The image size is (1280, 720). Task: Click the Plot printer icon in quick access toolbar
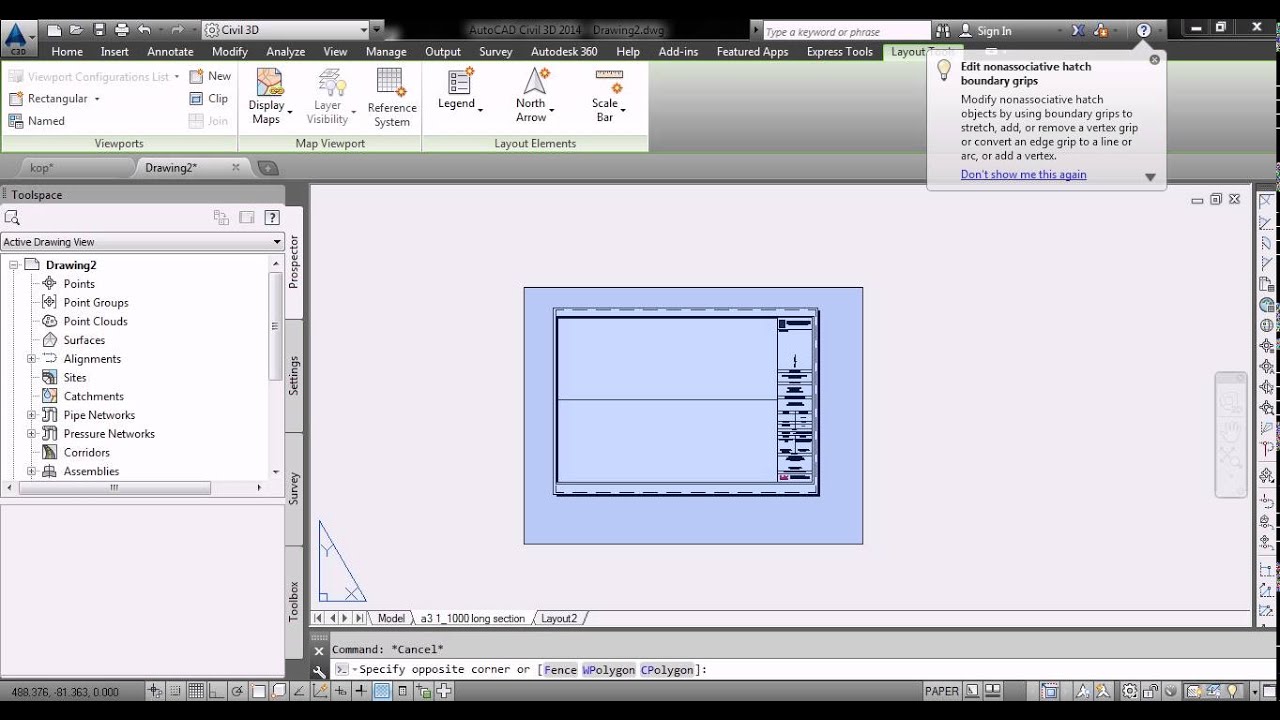[x=121, y=30]
